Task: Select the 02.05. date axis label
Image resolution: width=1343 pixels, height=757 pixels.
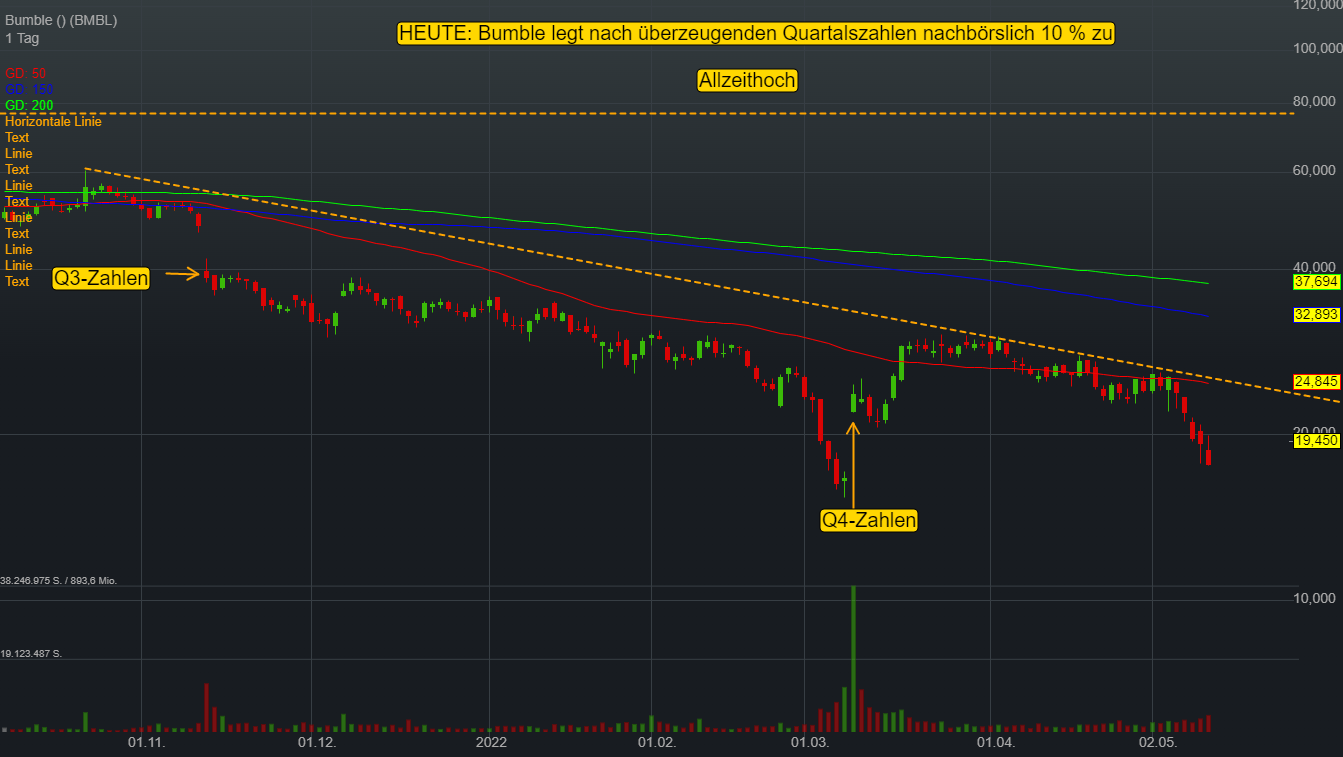Action: tap(1159, 743)
